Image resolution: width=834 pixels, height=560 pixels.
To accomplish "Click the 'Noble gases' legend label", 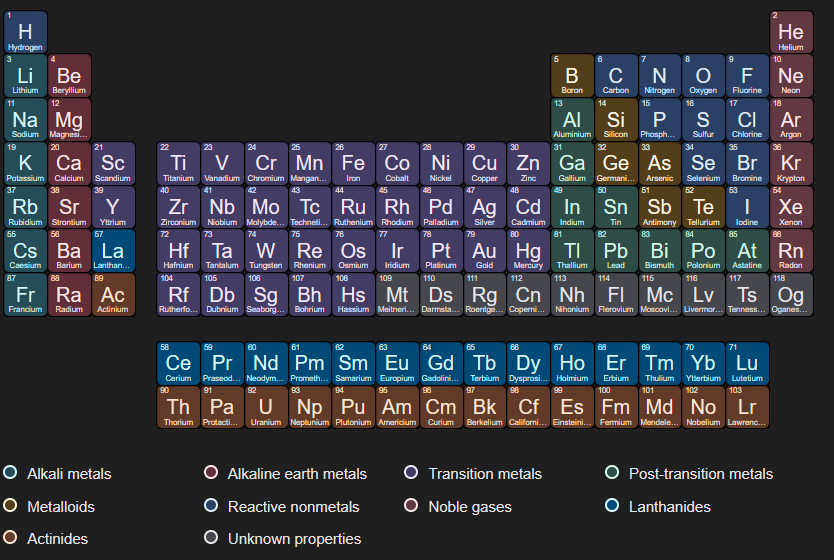I will [470, 507].
